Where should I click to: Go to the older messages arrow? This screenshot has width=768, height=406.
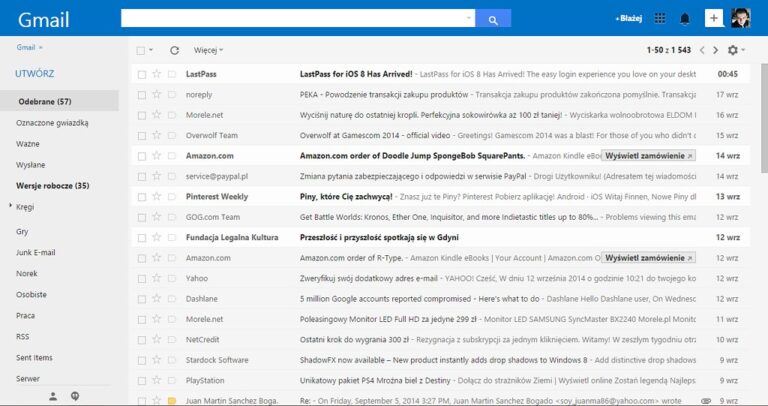tap(716, 50)
